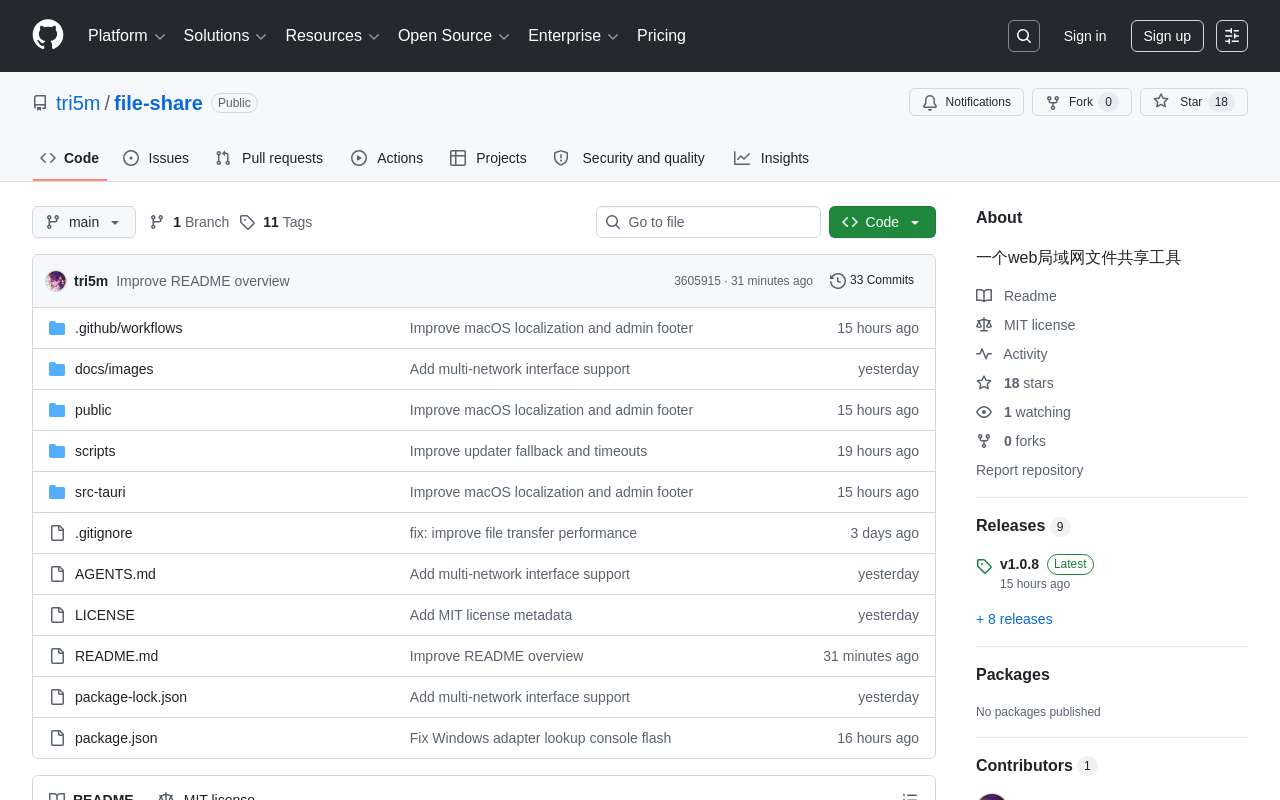Click the scale icon next to MIT license
The width and height of the screenshot is (1280, 800).
coord(984,325)
